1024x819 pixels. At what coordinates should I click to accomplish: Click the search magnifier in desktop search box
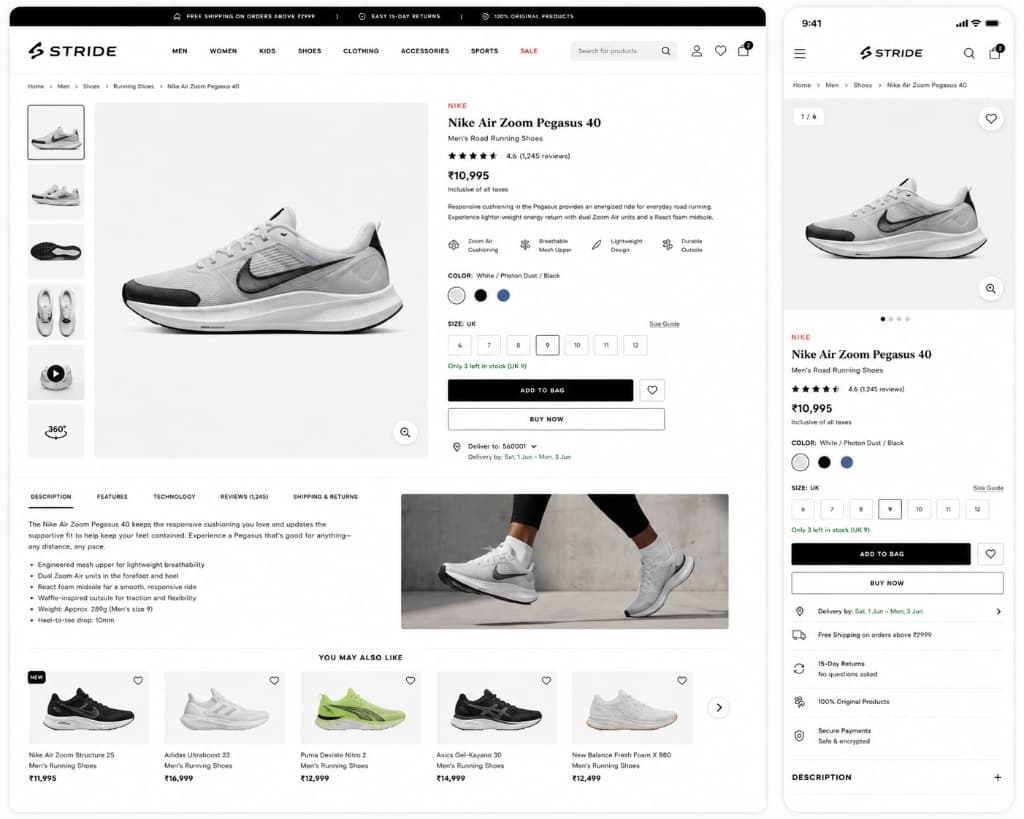665,51
